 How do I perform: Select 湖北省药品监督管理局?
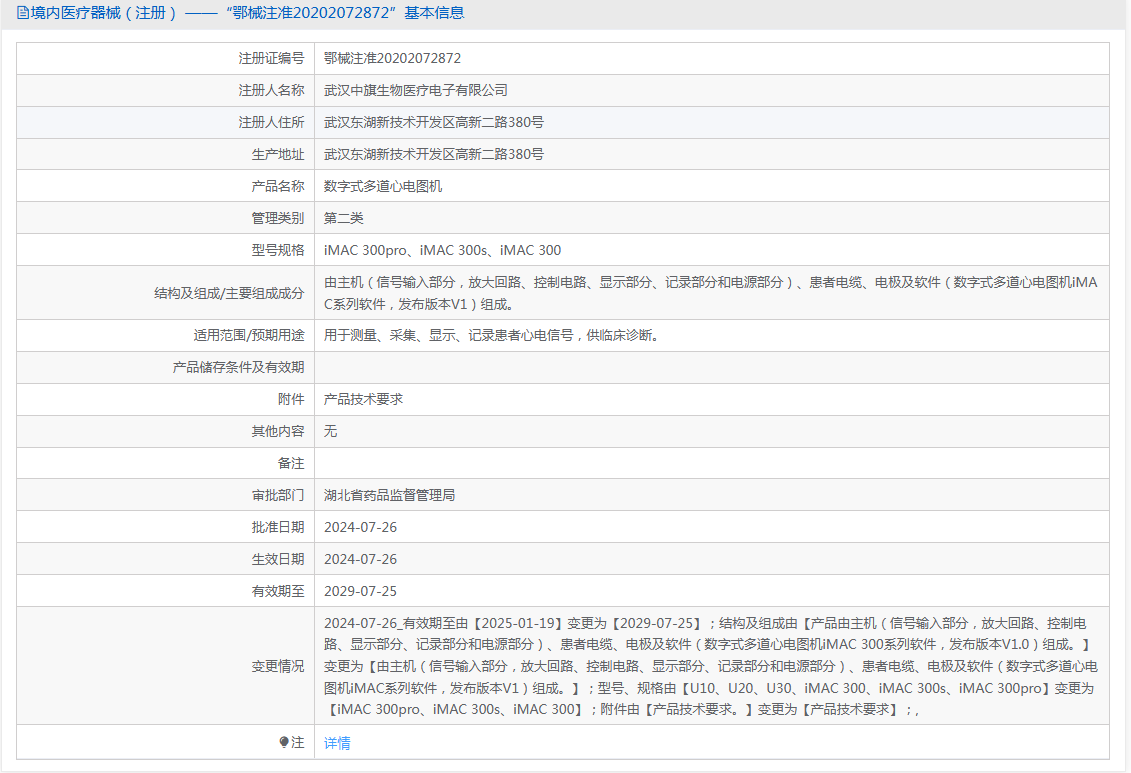click(390, 495)
